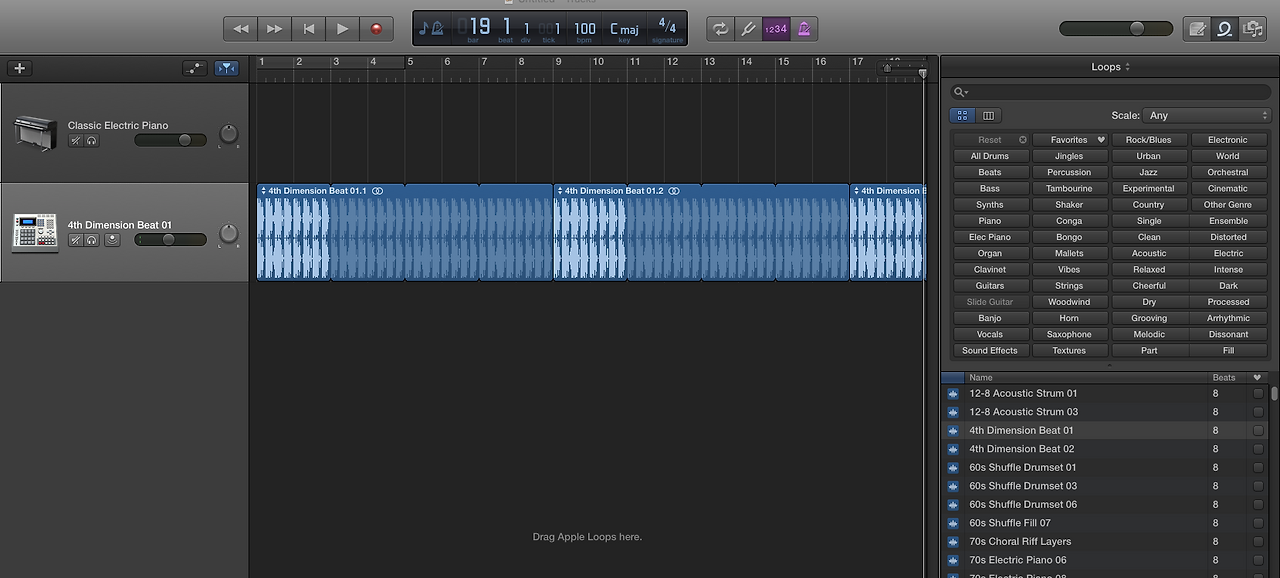
Task: Filter loops by Electronic genre
Action: coord(1228,140)
